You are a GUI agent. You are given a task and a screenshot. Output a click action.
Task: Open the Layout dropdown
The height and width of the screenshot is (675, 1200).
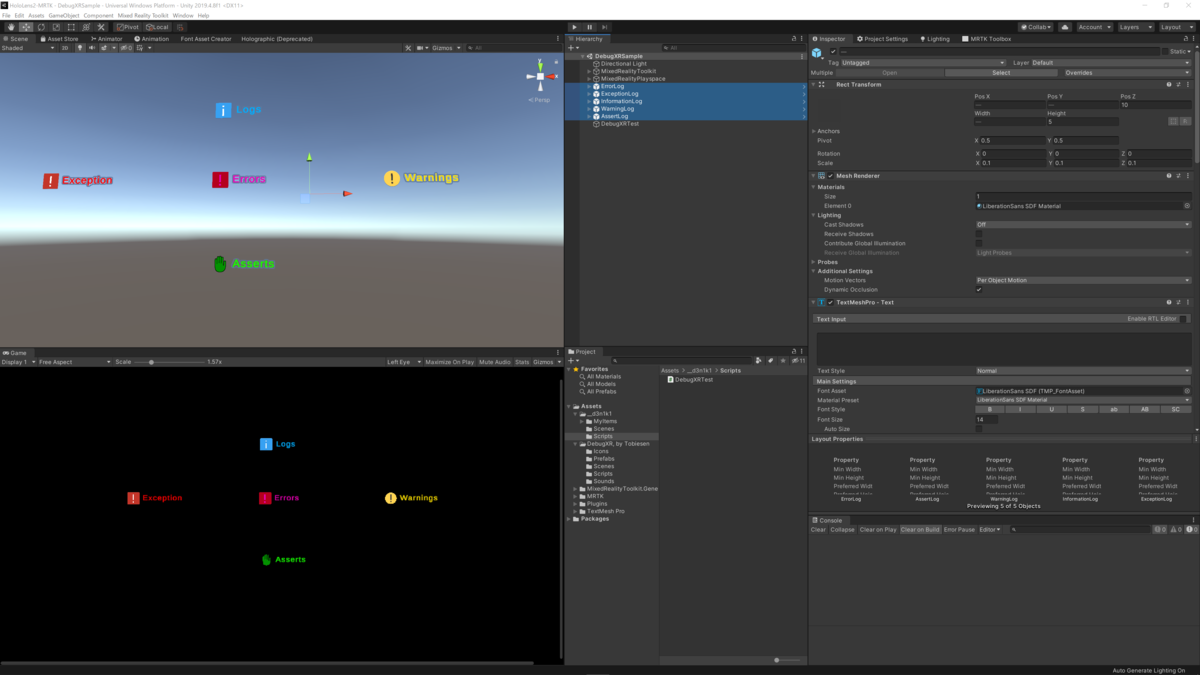(1177, 27)
